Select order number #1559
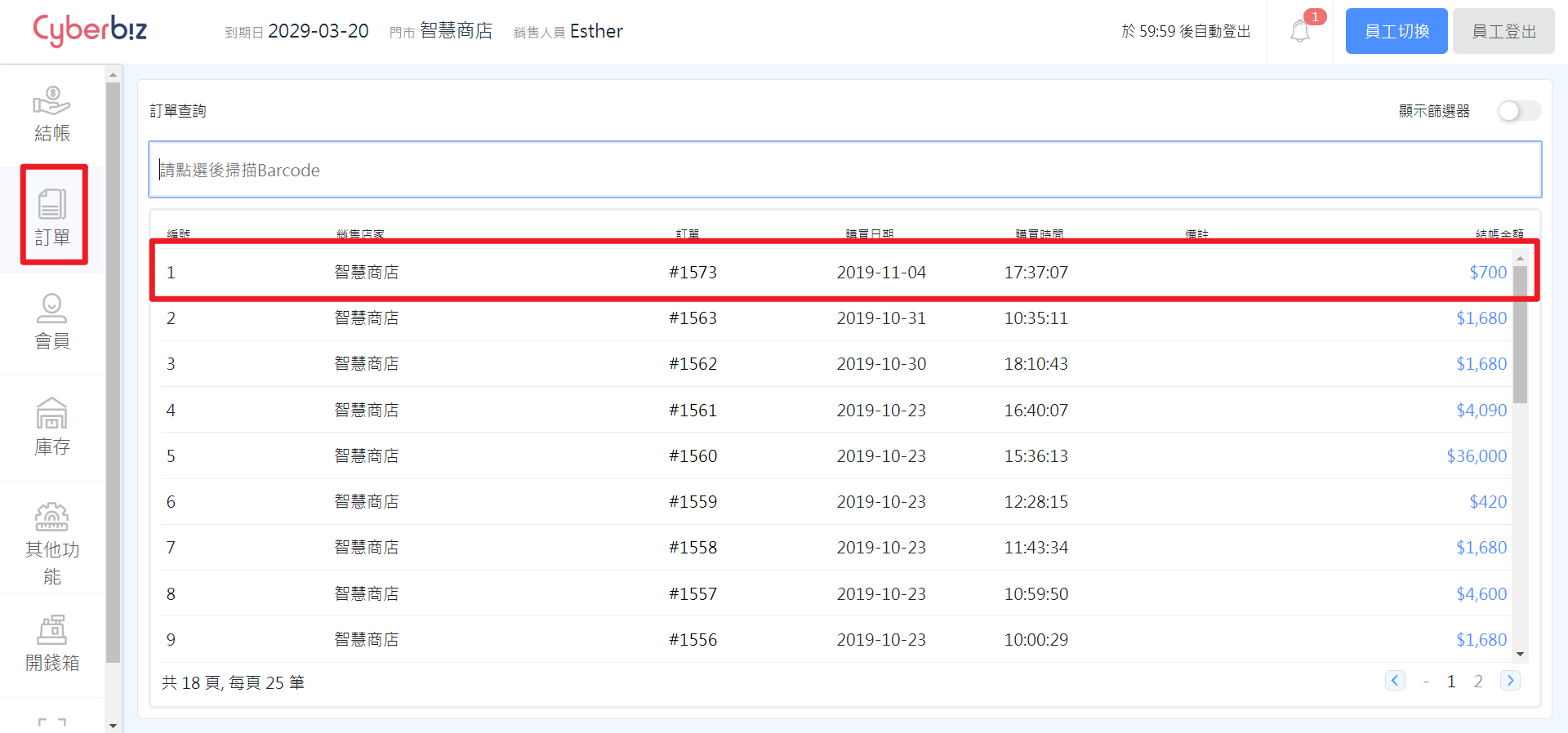The width and height of the screenshot is (1568, 733). 693,502
